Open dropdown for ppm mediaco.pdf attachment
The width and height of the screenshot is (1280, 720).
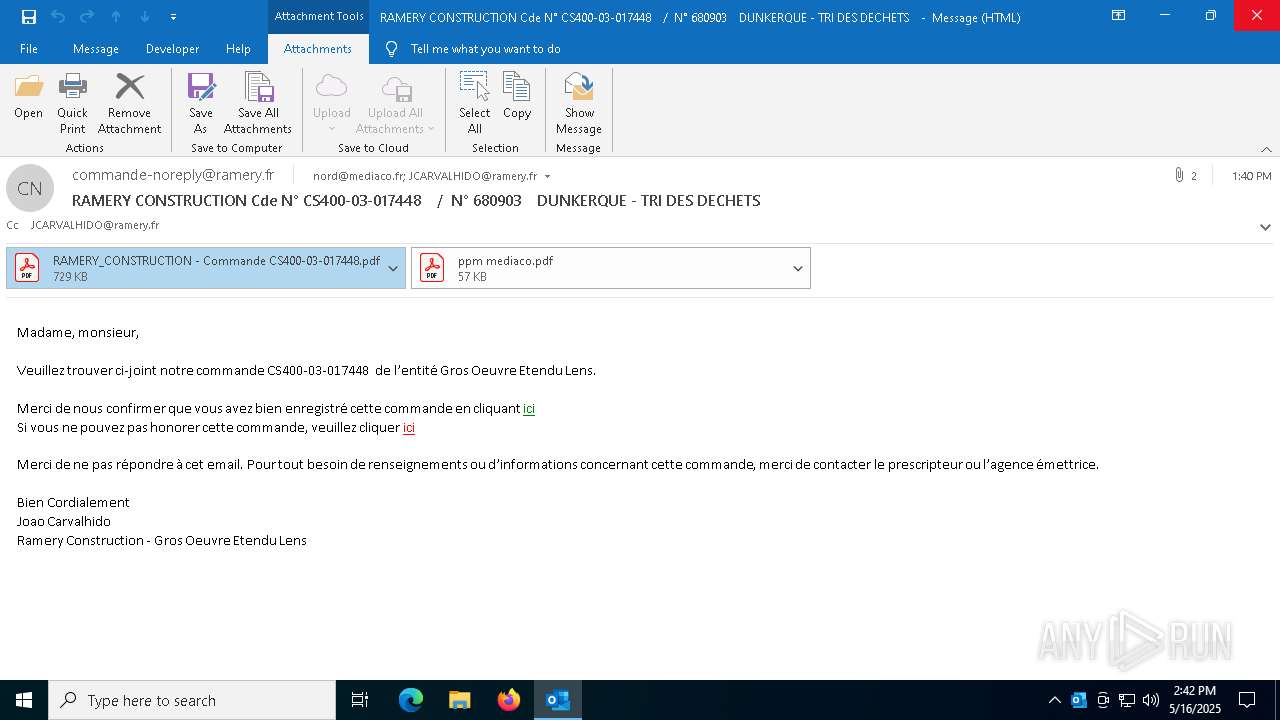[x=798, y=268]
